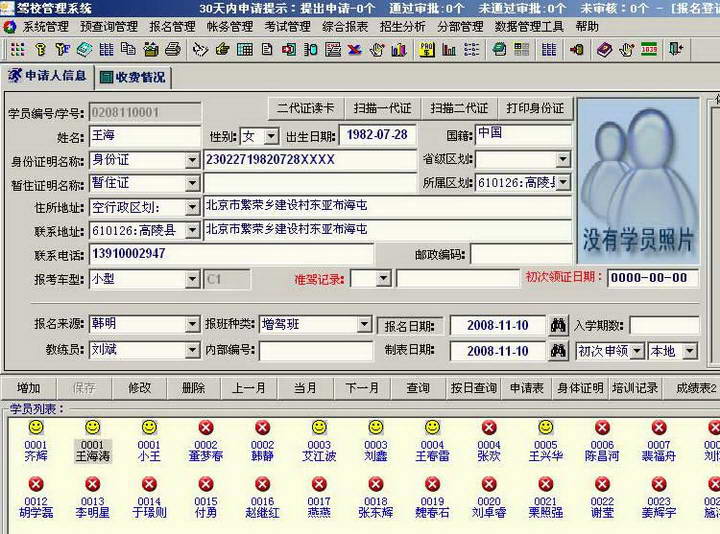Click the teal notepad toolbar icon

[499, 49]
